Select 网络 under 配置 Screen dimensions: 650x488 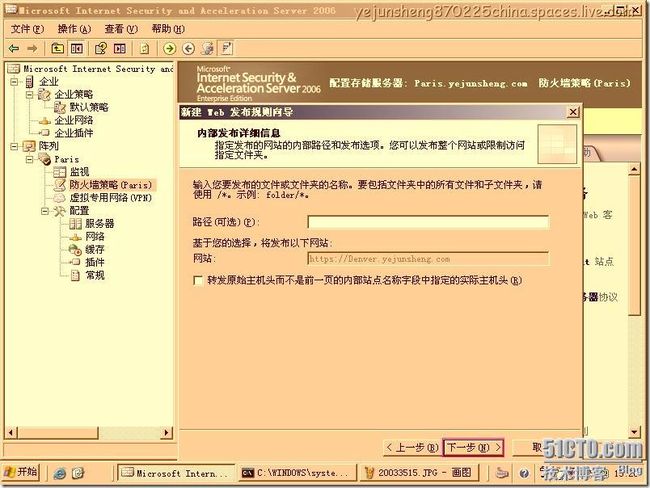[95, 237]
